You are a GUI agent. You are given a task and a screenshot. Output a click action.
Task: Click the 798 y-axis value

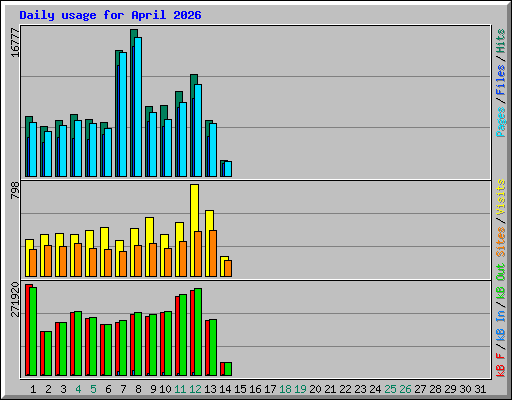tap(15, 190)
